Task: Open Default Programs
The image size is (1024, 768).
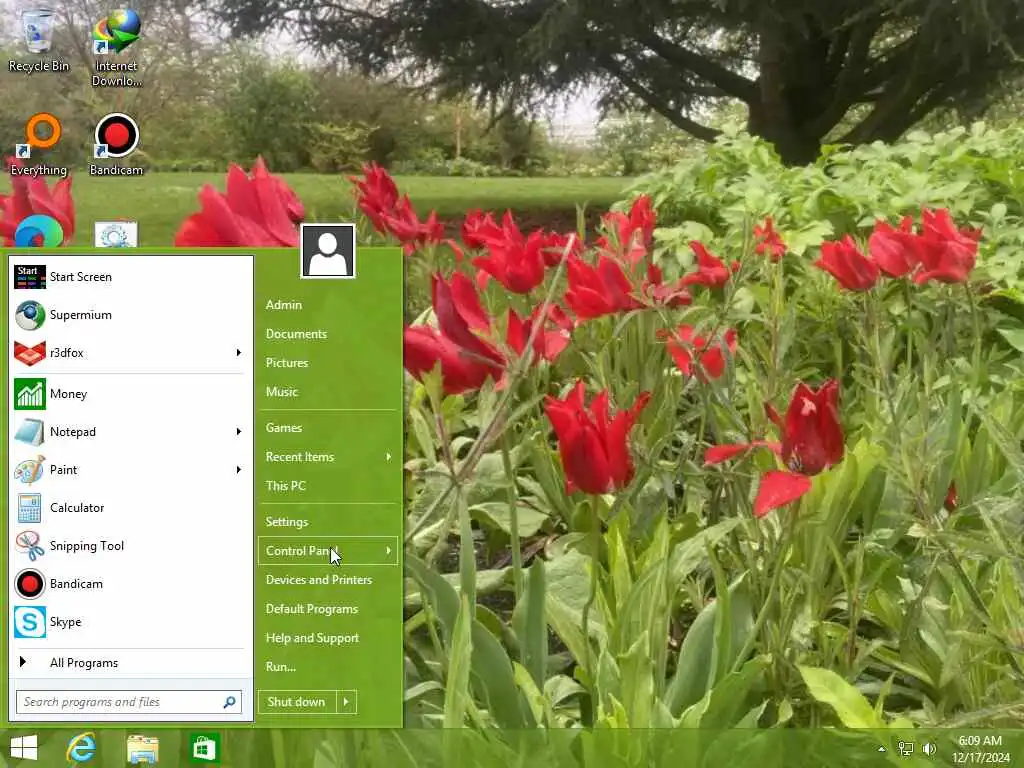Action: tap(312, 609)
